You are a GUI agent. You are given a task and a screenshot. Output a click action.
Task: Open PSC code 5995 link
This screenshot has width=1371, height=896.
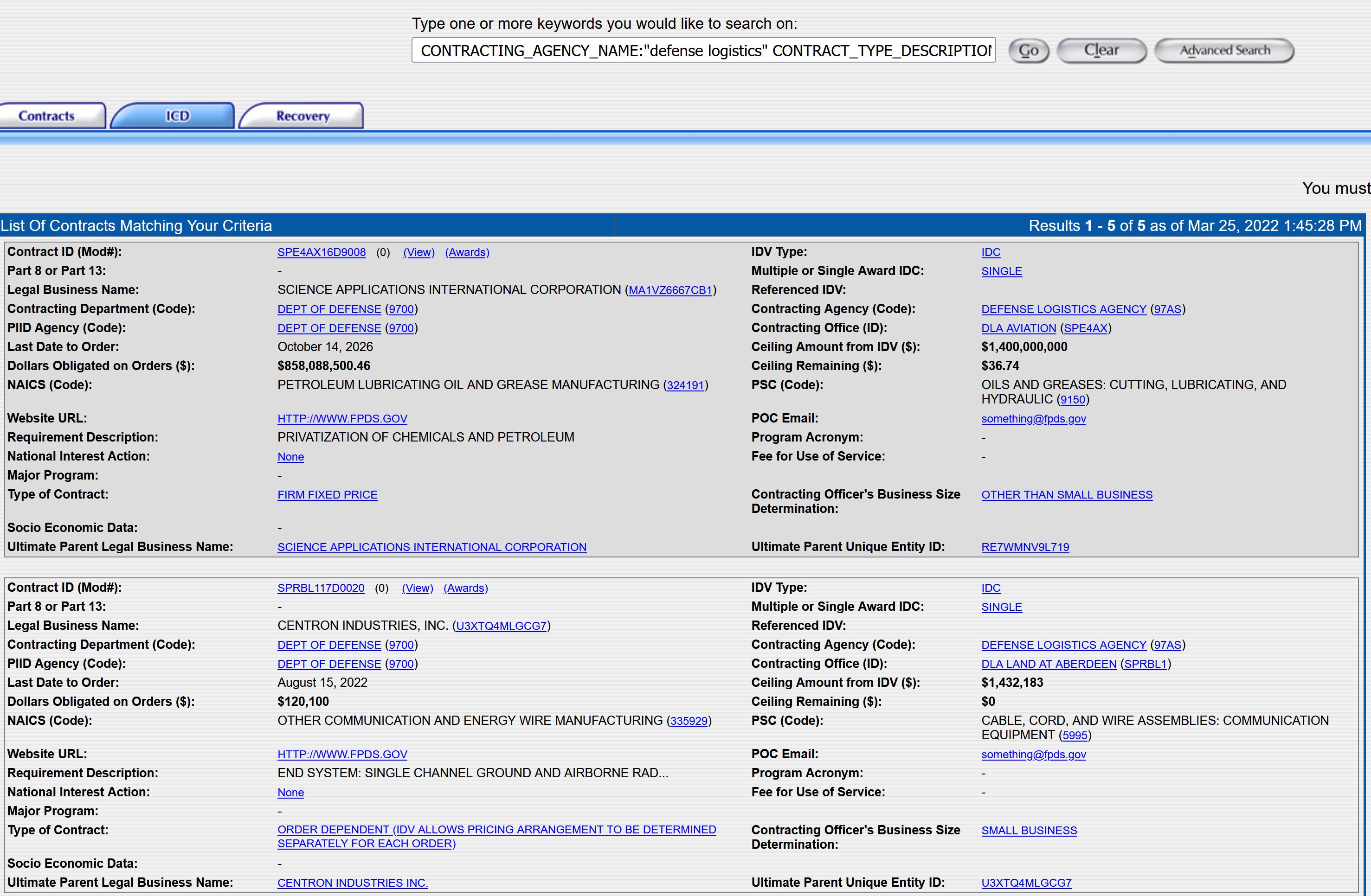[x=1075, y=736]
